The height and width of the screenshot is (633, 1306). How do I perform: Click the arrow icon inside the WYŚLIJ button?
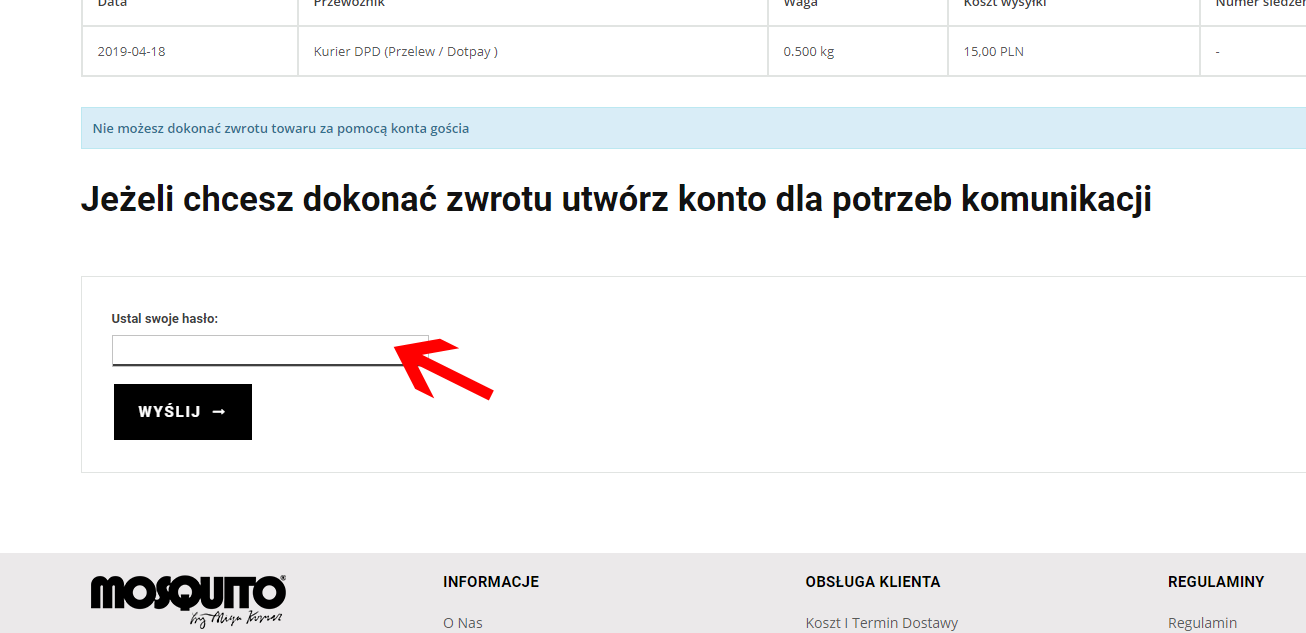coord(219,412)
